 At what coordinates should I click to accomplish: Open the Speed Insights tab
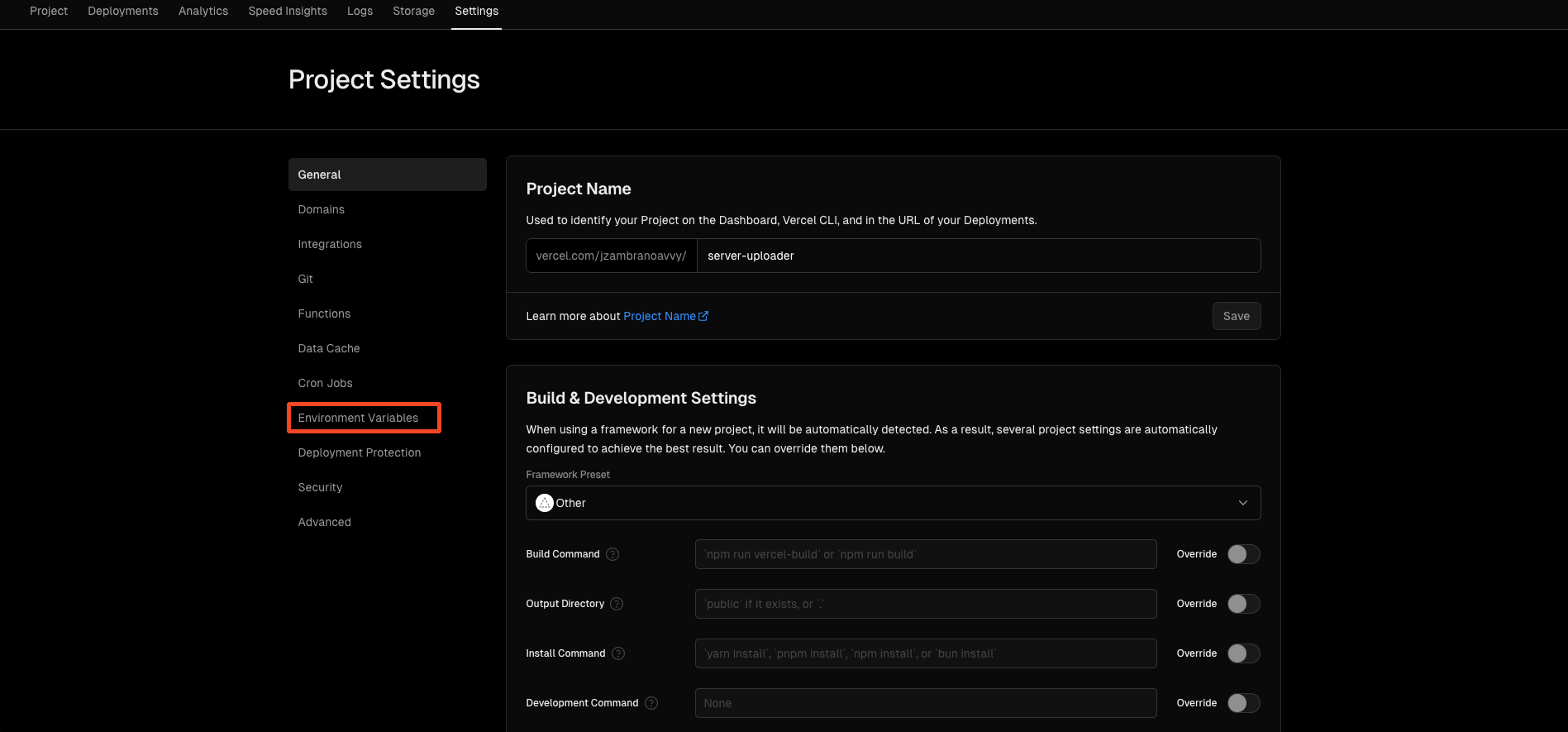pos(288,11)
